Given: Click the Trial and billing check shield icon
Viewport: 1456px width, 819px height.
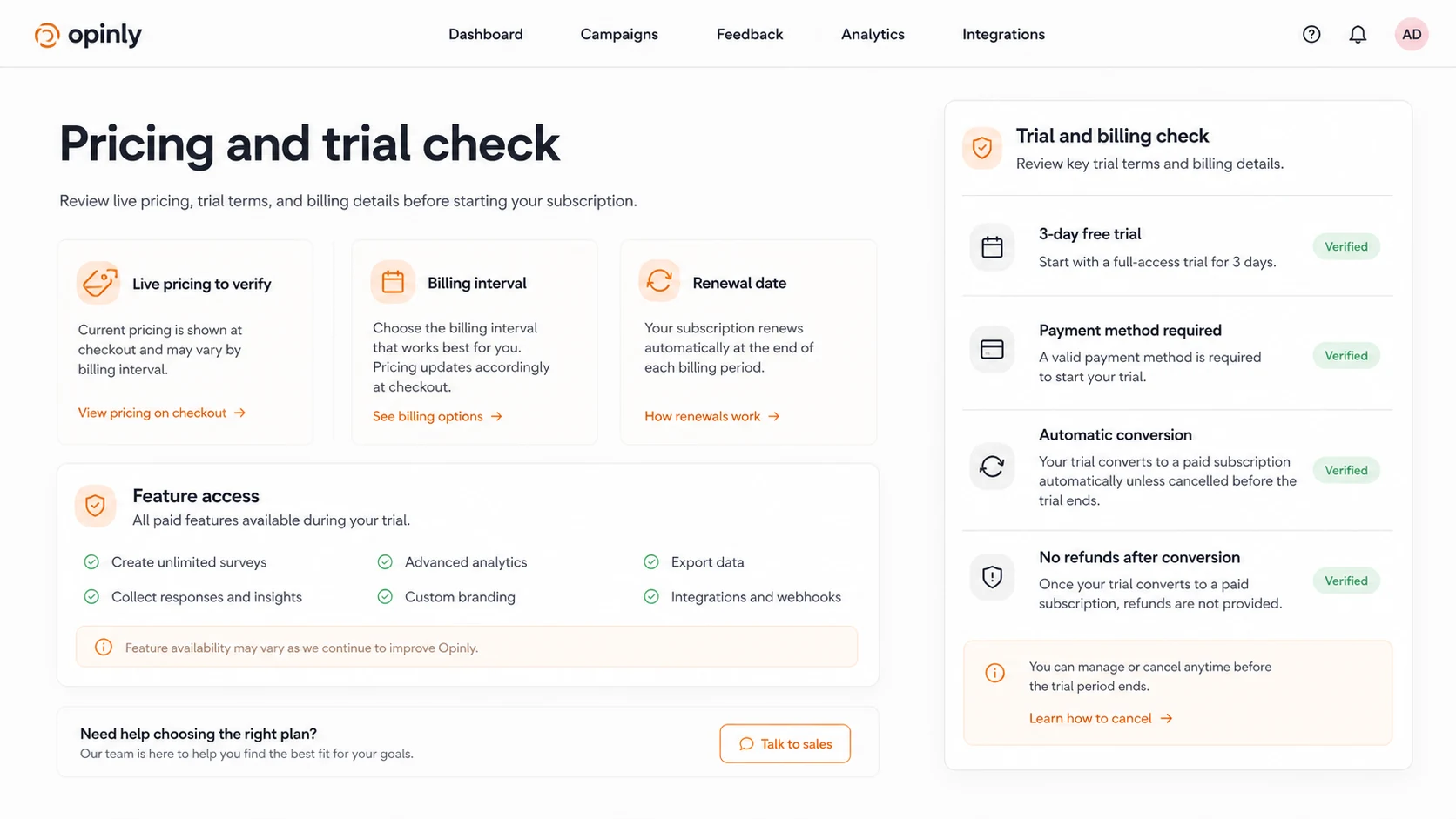Looking at the screenshot, I should [982, 148].
